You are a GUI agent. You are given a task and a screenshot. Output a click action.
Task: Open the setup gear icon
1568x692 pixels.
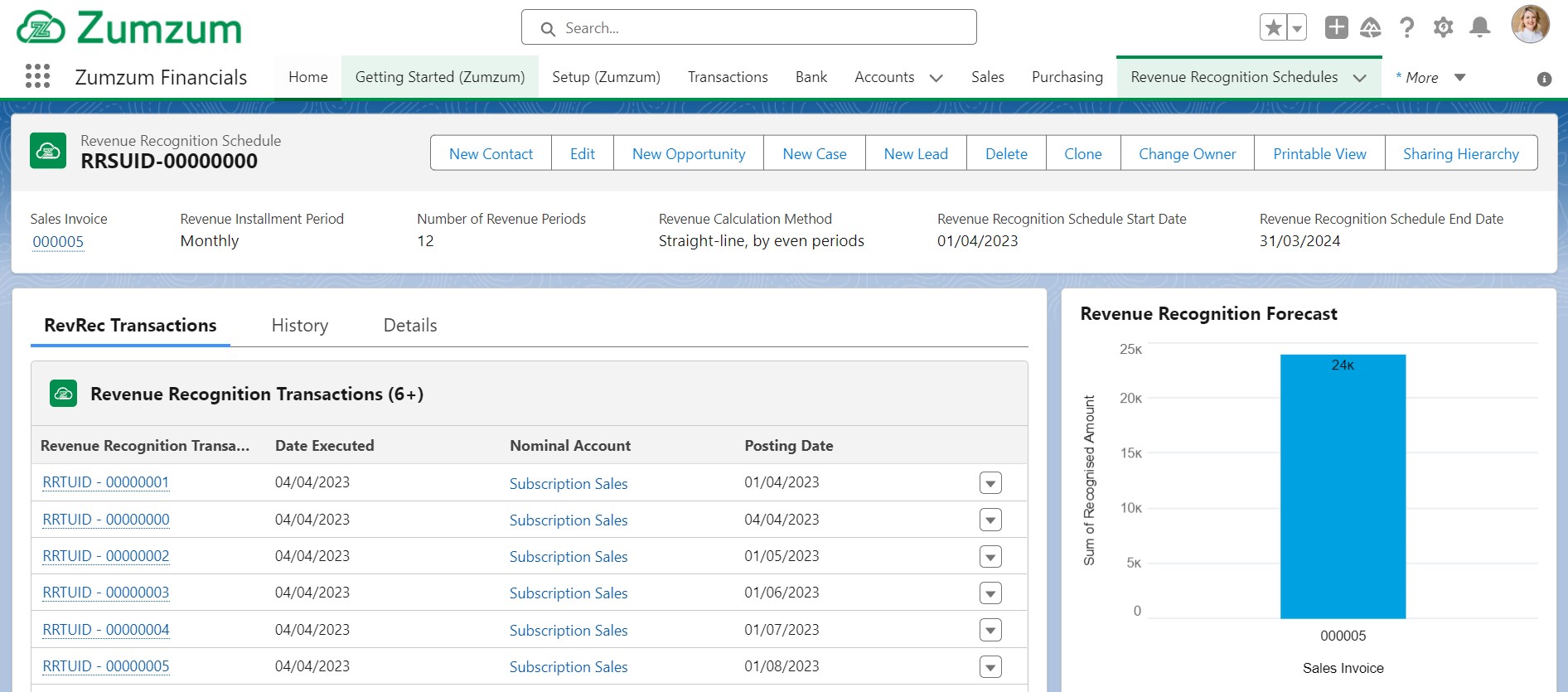1443,27
